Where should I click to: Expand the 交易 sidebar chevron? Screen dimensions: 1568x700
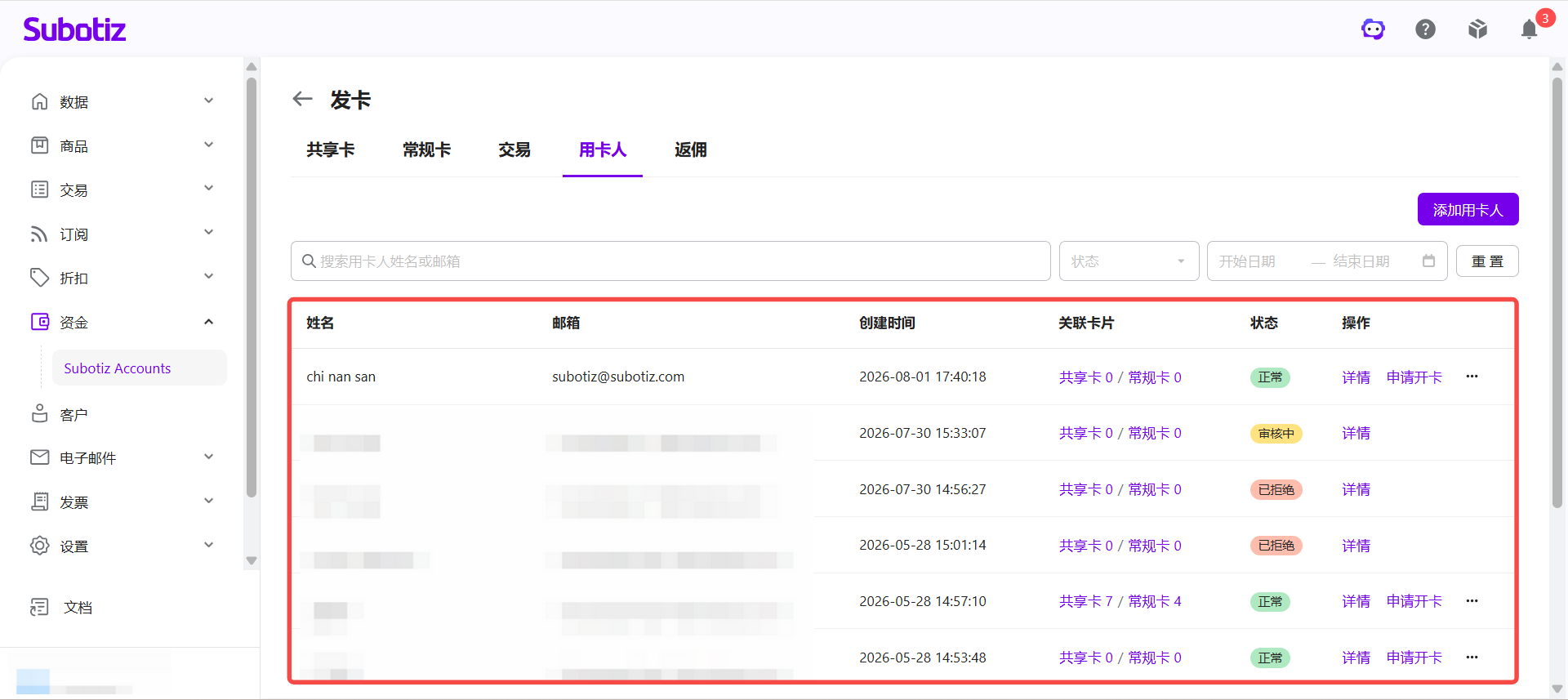point(208,188)
